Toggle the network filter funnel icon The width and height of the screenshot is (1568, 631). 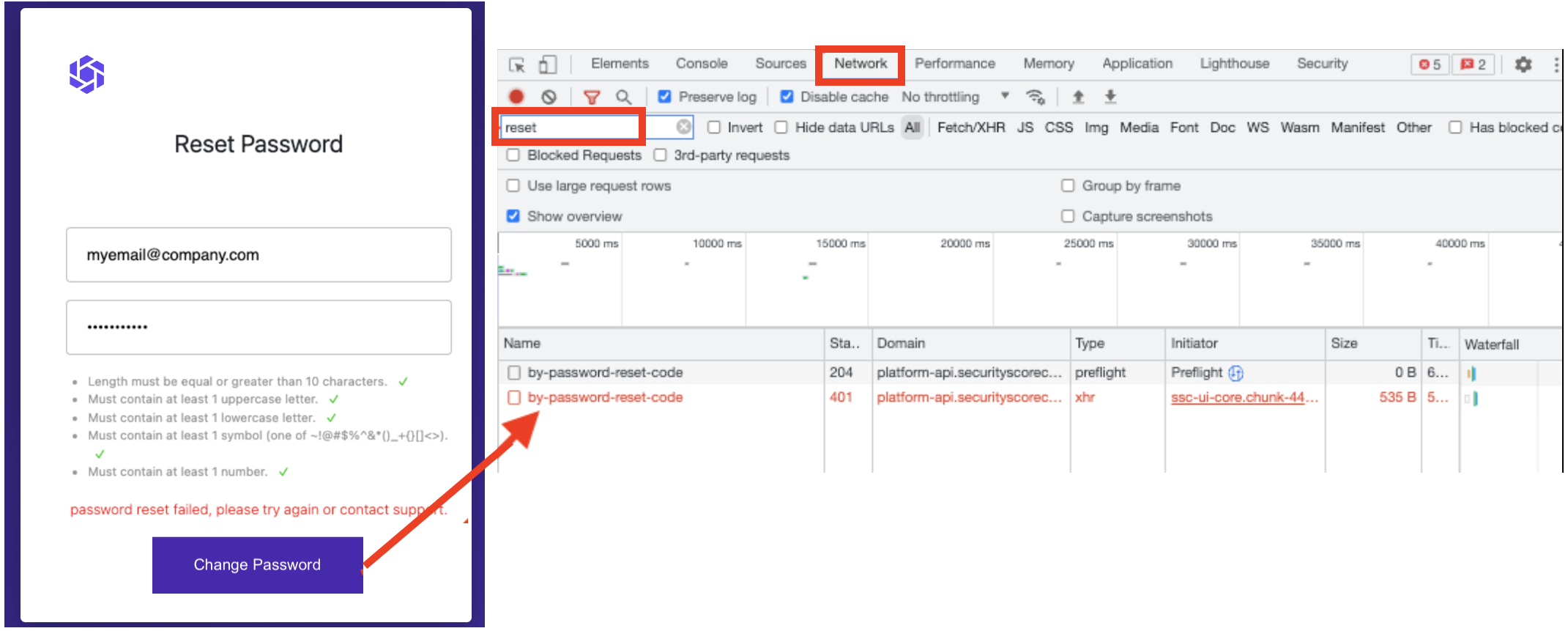[x=592, y=97]
